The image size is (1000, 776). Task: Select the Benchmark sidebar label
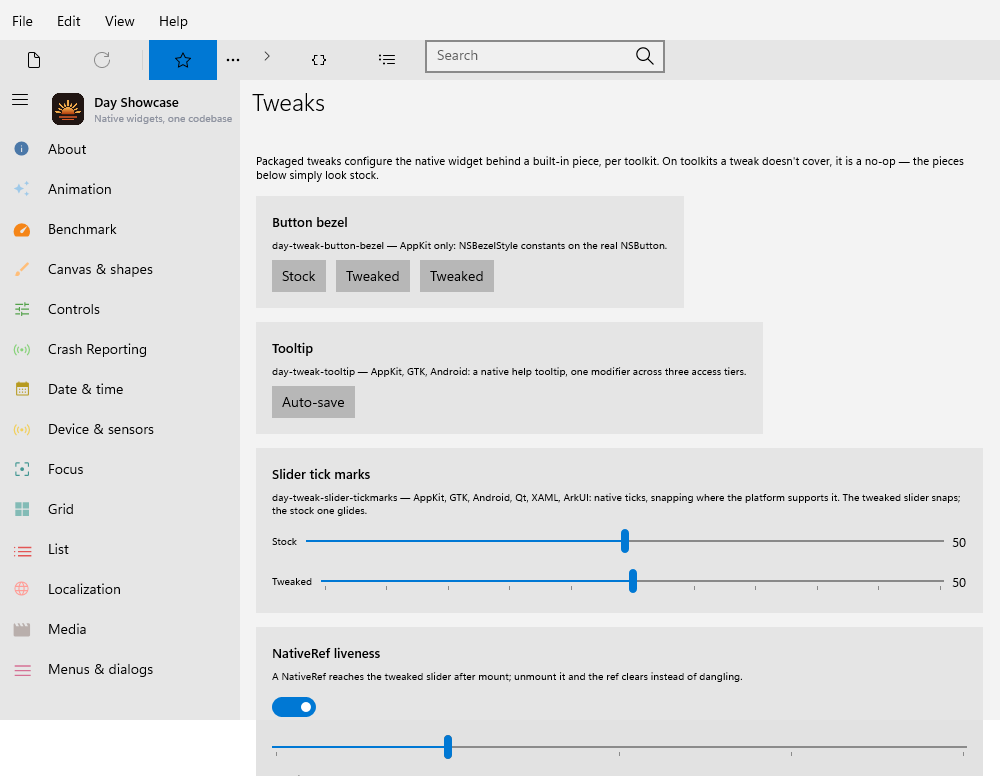pos(82,230)
